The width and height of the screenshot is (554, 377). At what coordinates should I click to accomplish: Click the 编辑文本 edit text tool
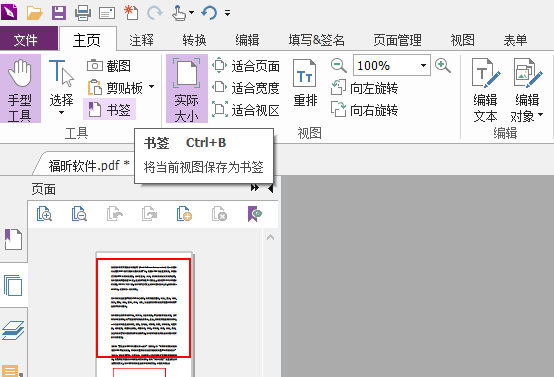(x=486, y=90)
